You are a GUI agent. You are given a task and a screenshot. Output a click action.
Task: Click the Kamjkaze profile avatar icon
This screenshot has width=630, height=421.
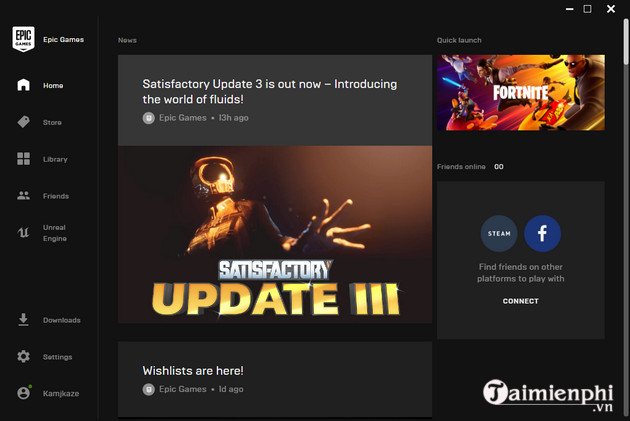point(24,392)
